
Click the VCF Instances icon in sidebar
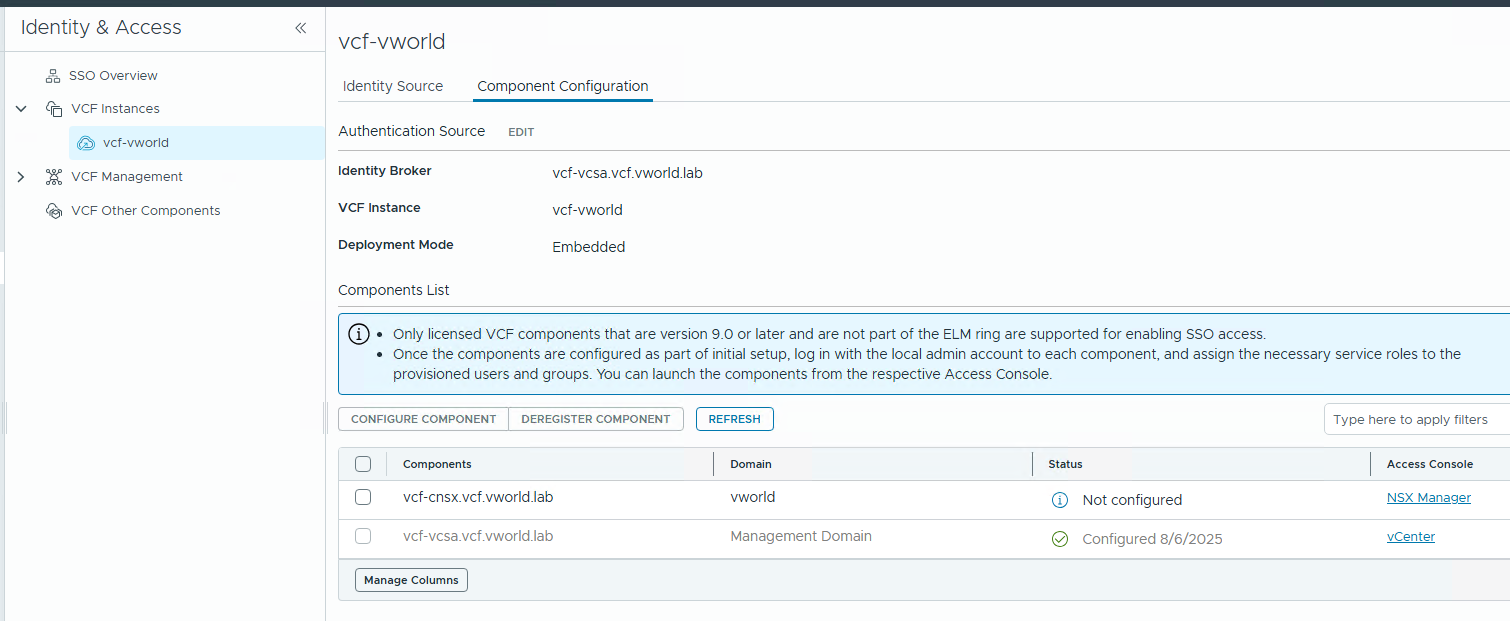54,109
